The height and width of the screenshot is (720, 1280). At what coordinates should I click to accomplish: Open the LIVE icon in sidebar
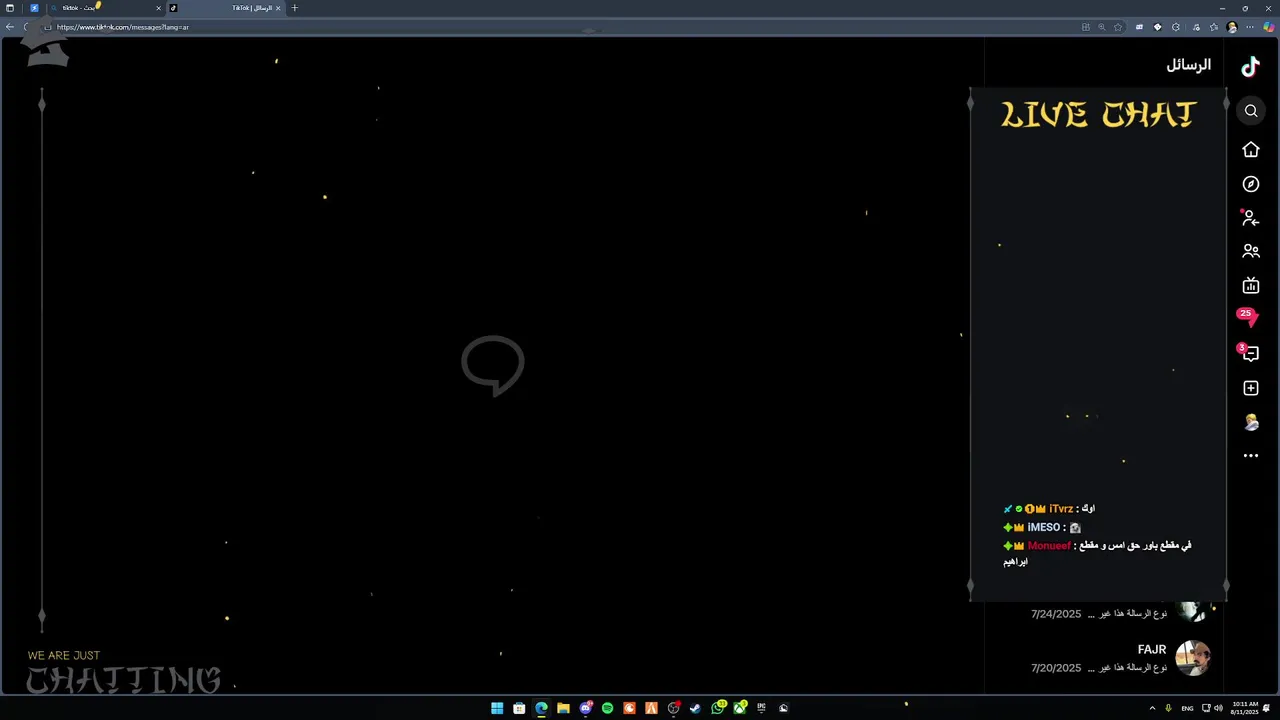(x=1251, y=285)
